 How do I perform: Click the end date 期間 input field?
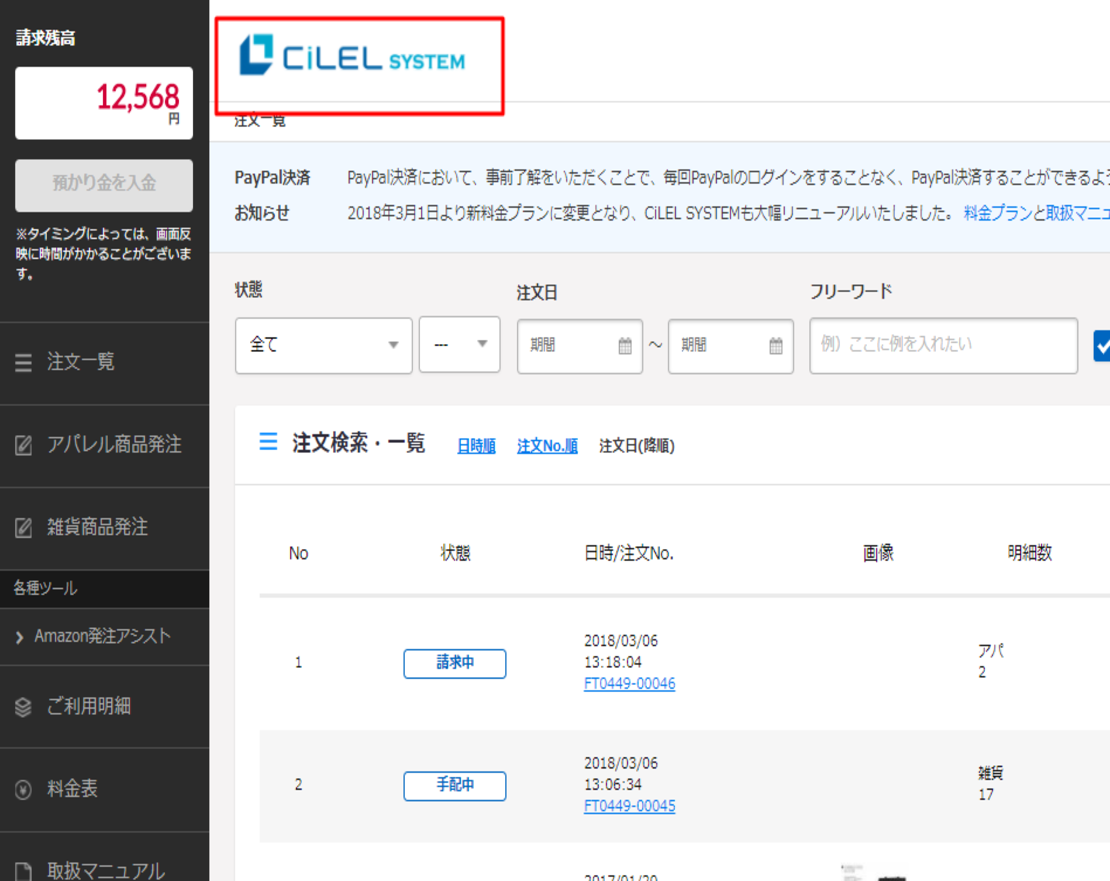tap(731, 346)
